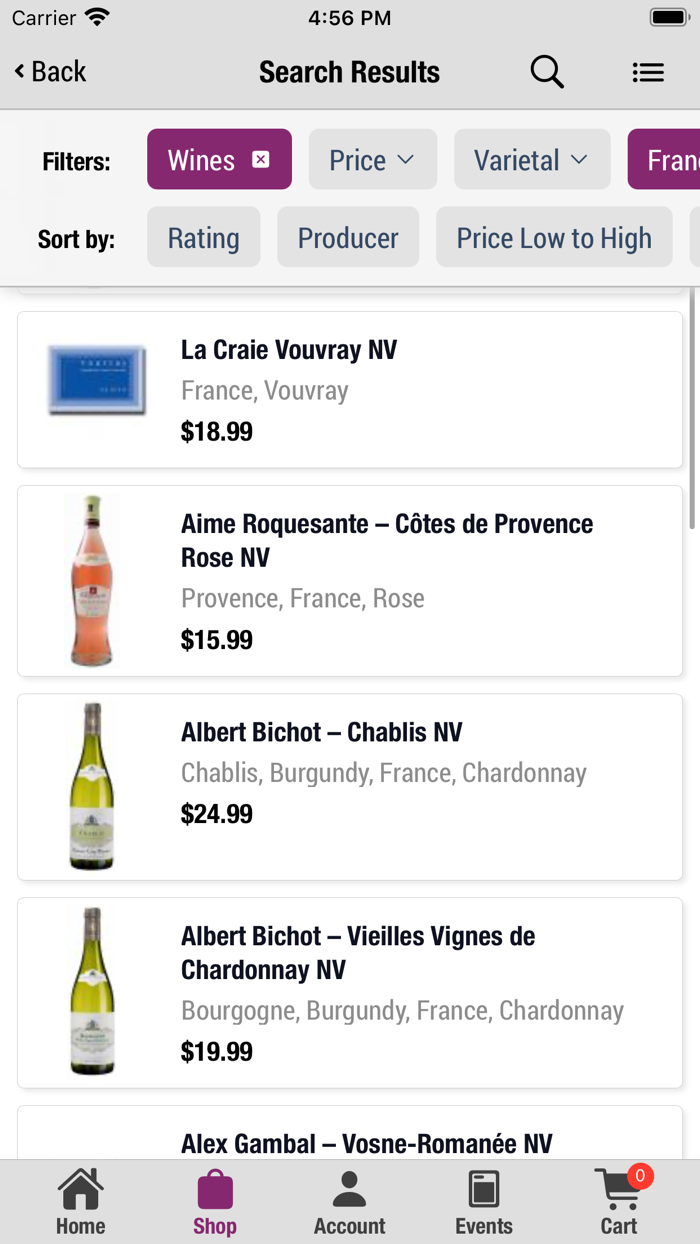Open the search icon in the header
The width and height of the screenshot is (700, 1244).
click(546, 71)
